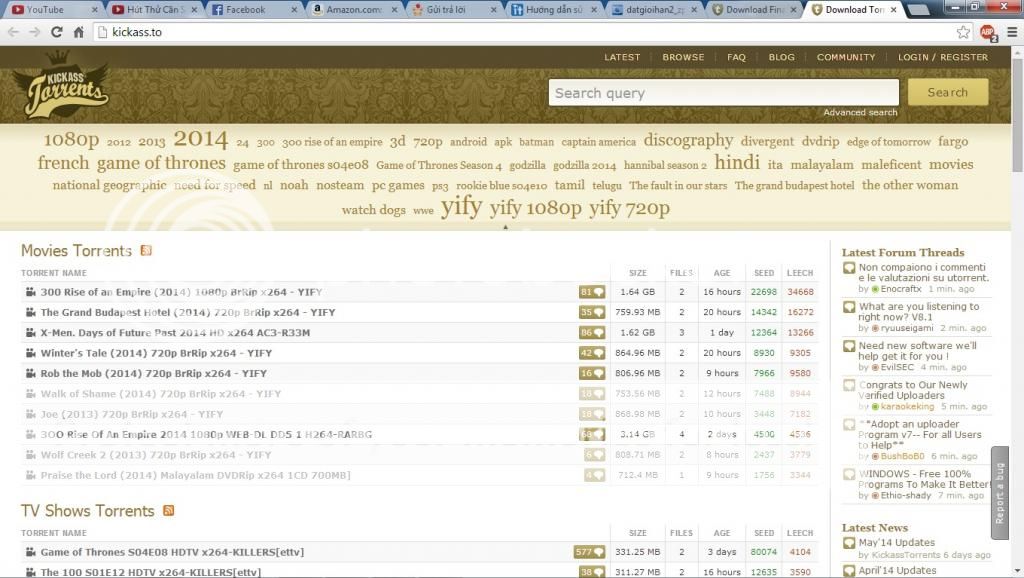The image size is (1024, 578).
Task: Reload the page with the refresh icon
Action: [57, 32]
